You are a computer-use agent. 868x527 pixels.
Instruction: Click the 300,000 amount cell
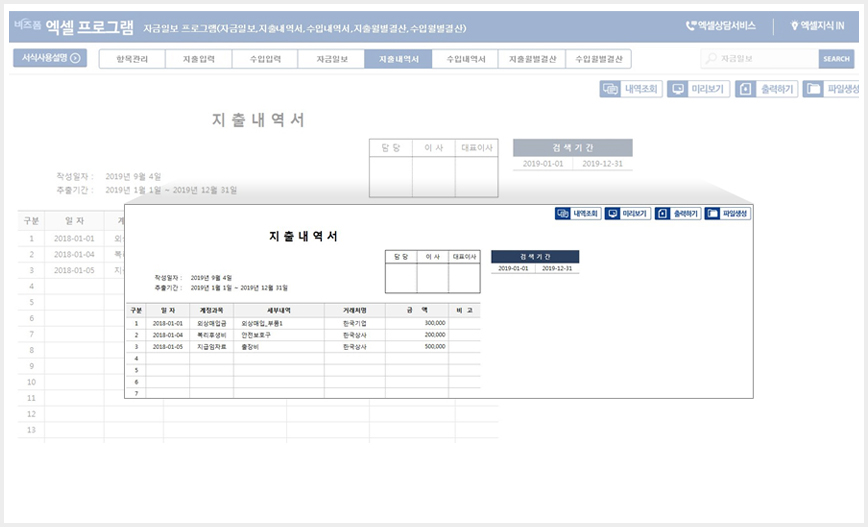click(417, 323)
